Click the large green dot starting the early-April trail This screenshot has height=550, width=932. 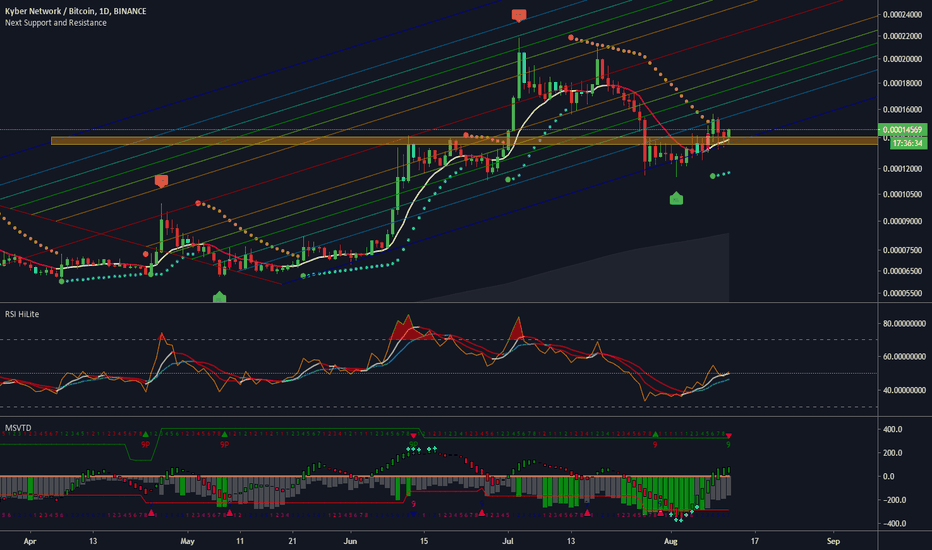(x=62, y=281)
